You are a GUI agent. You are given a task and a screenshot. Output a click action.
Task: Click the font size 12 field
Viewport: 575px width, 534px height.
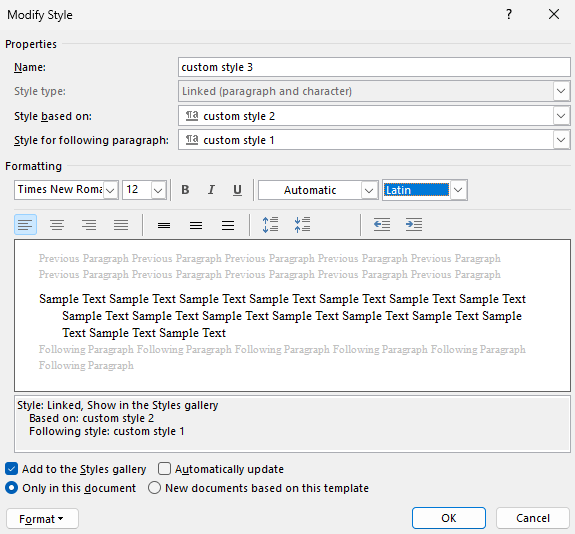137,190
